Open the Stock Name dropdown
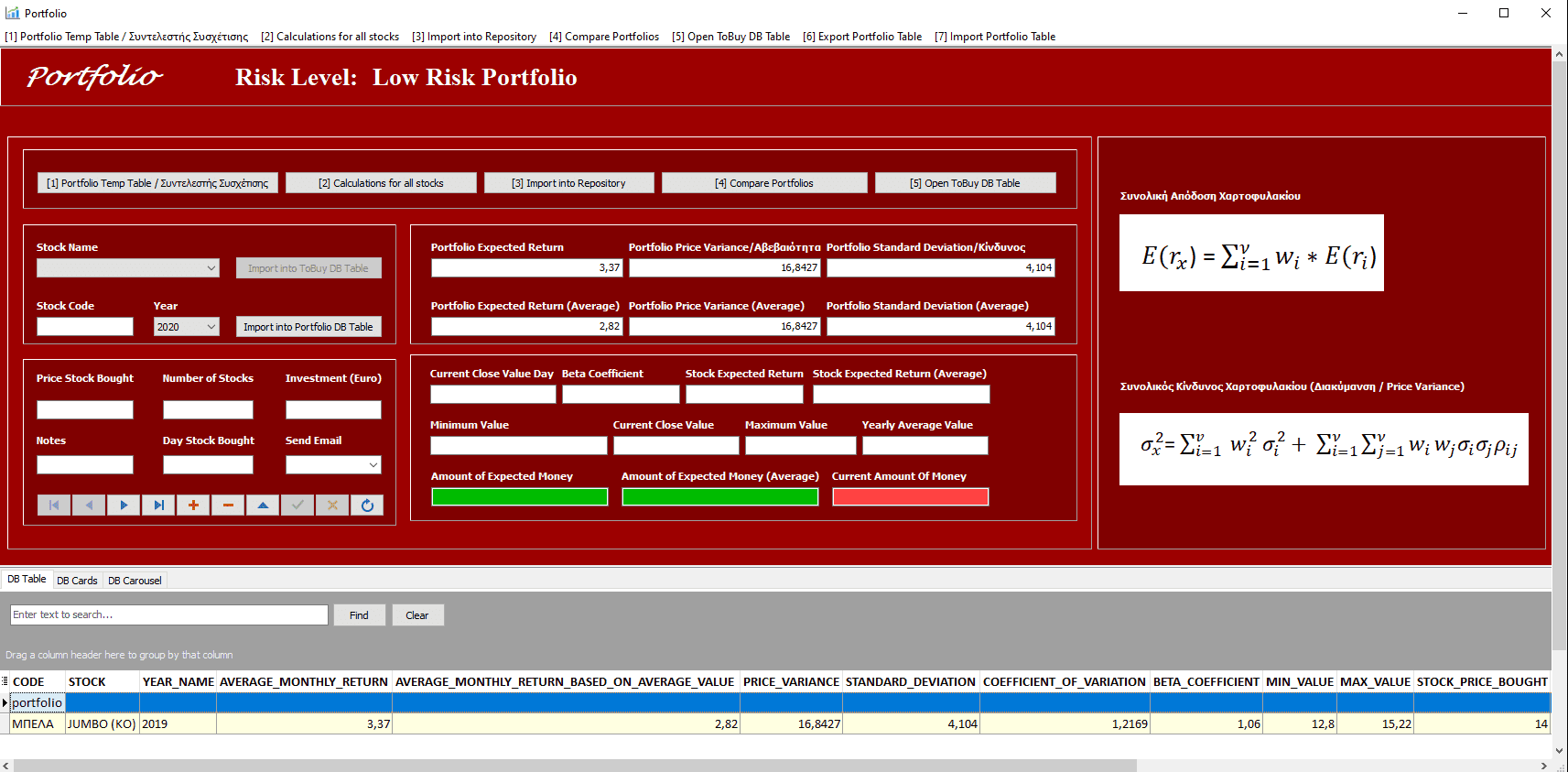This screenshot has height=772, width=1568. (211, 267)
